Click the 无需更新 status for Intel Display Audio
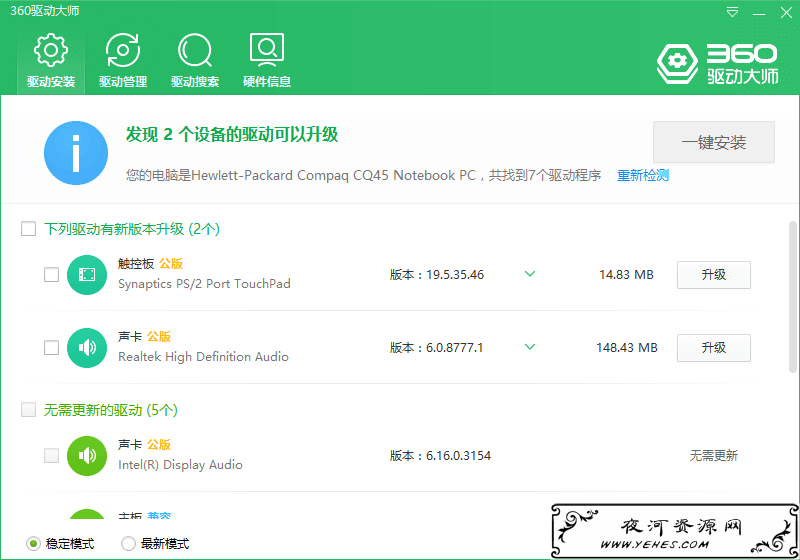800x560 pixels. coord(714,455)
